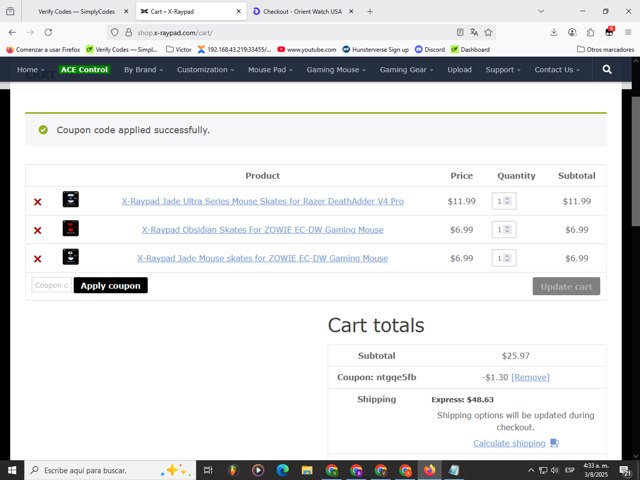The height and width of the screenshot is (480, 640).
Task: Open the Upload menu item
Action: pos(459,69)
